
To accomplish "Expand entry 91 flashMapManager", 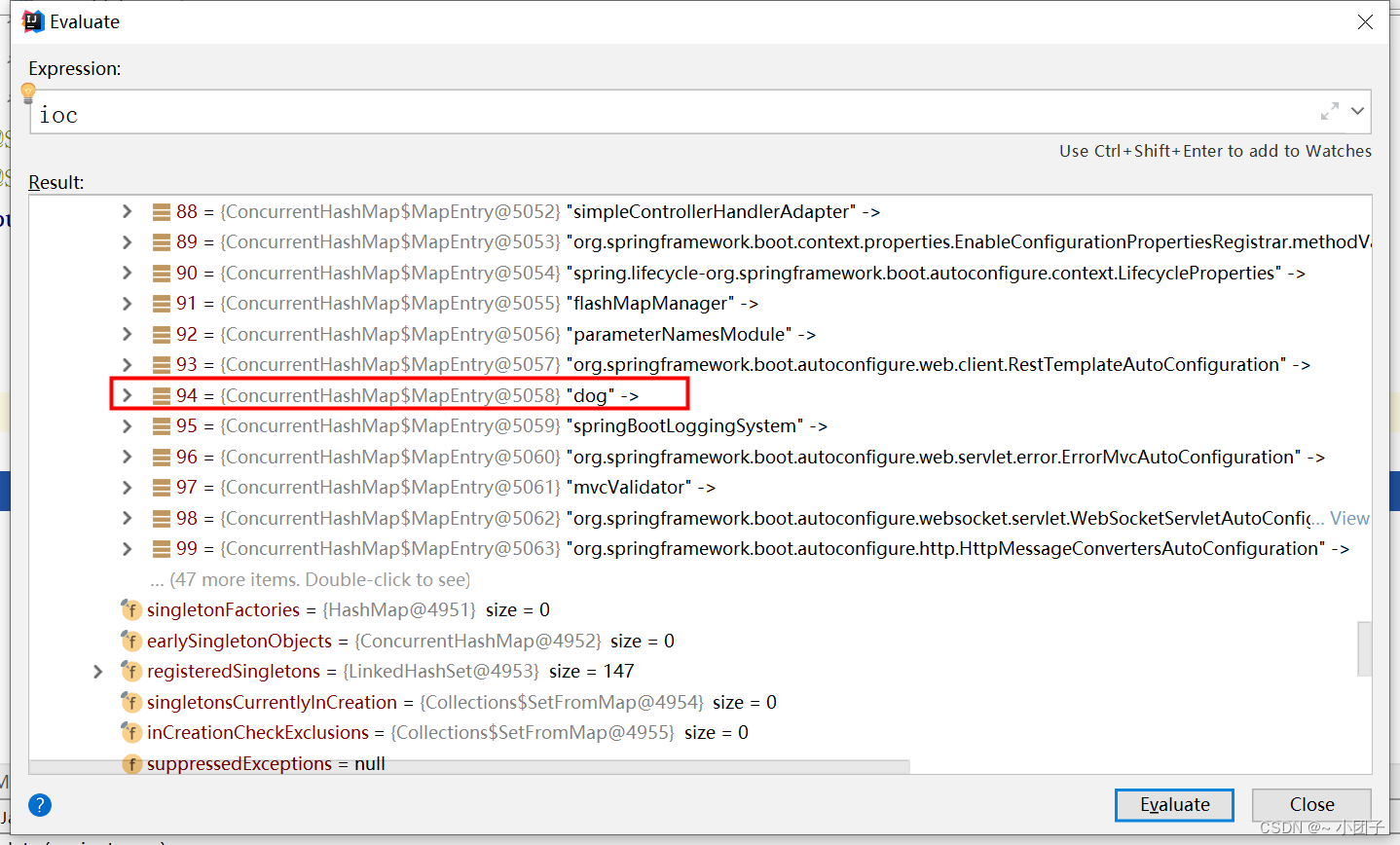I will click(127, 303).
